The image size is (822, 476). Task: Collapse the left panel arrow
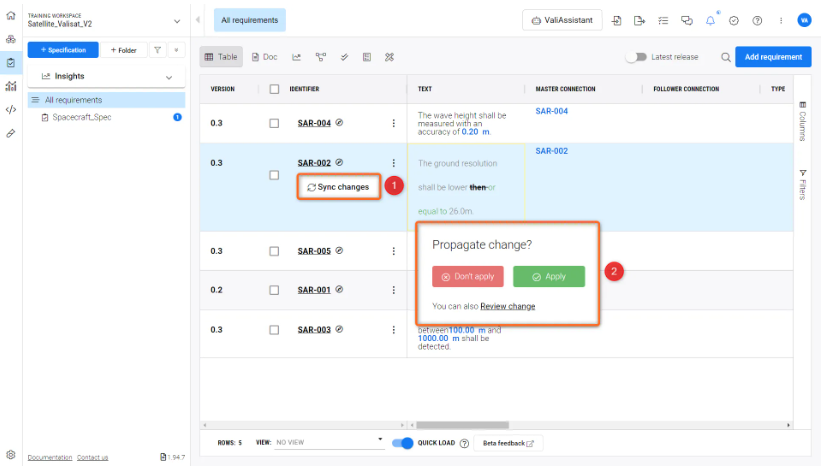[x=198, y=20]
